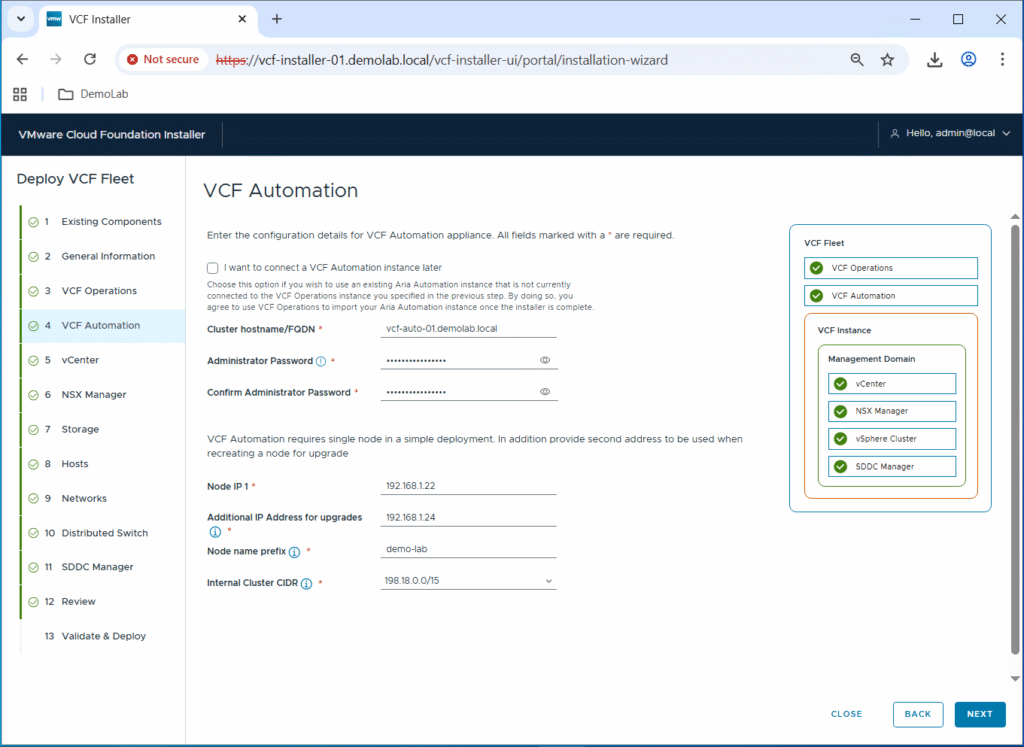This screenshot has width=1024, height=747.
Task: Click into Cluster hostname/FQDN field
Action: coord(468,328)
